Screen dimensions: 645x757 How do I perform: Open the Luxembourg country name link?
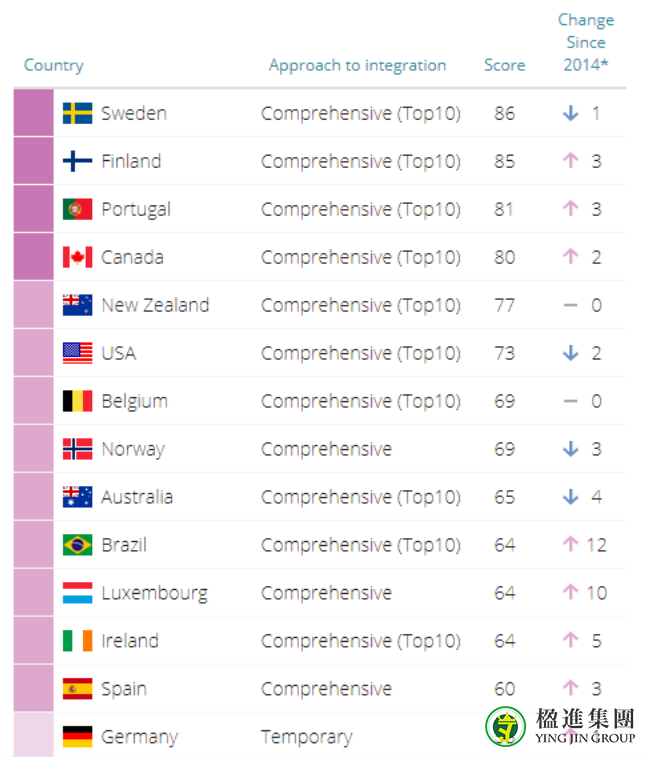pos(154,593)
